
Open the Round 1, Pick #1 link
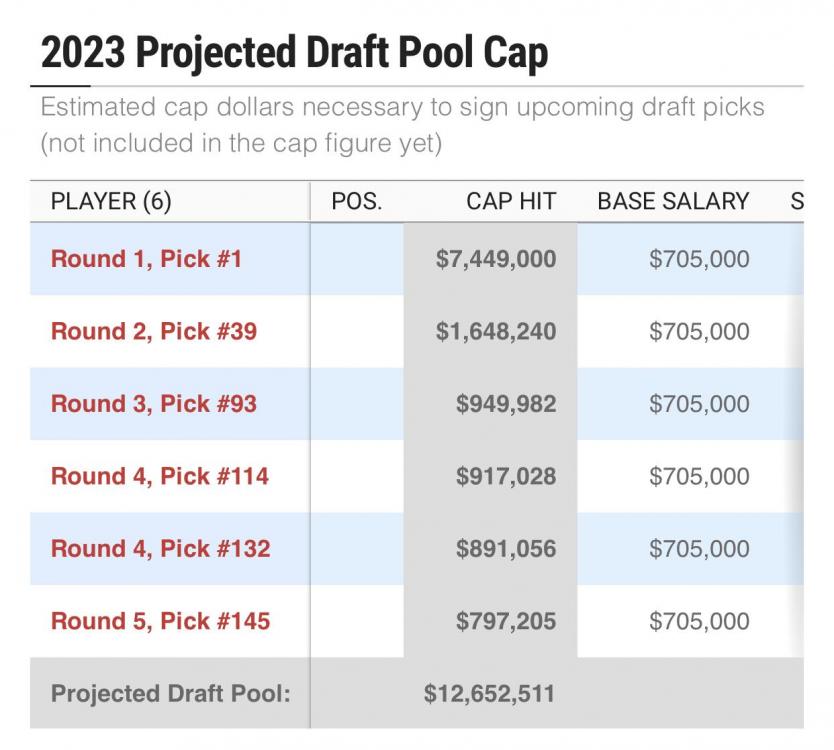tap(147, 259)
